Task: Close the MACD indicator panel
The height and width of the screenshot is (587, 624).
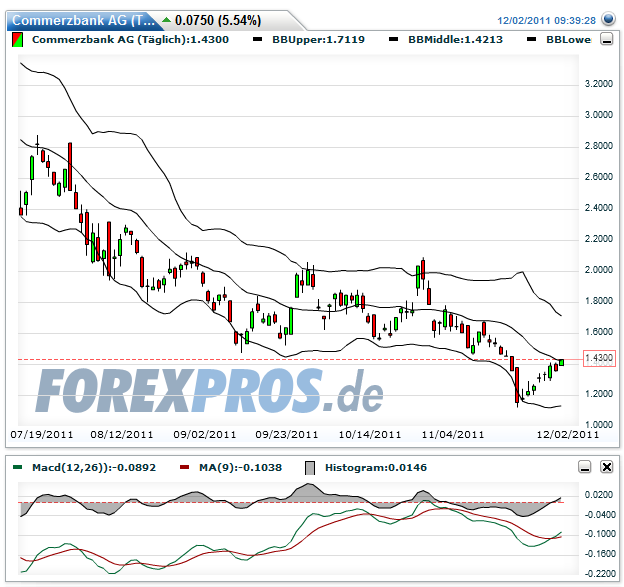Action: (606, 467)
